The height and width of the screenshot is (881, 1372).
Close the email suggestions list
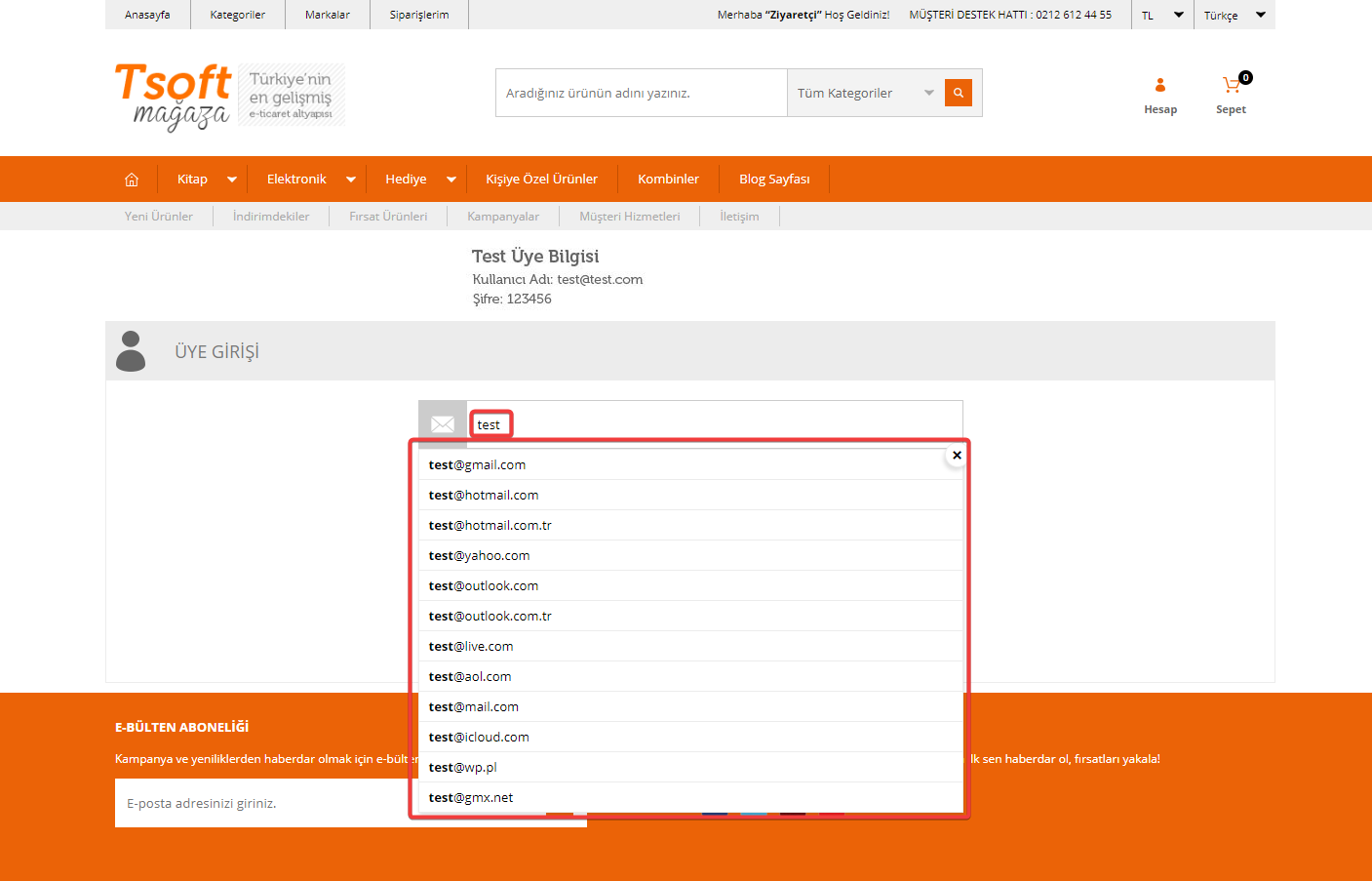tap(957, 456)
